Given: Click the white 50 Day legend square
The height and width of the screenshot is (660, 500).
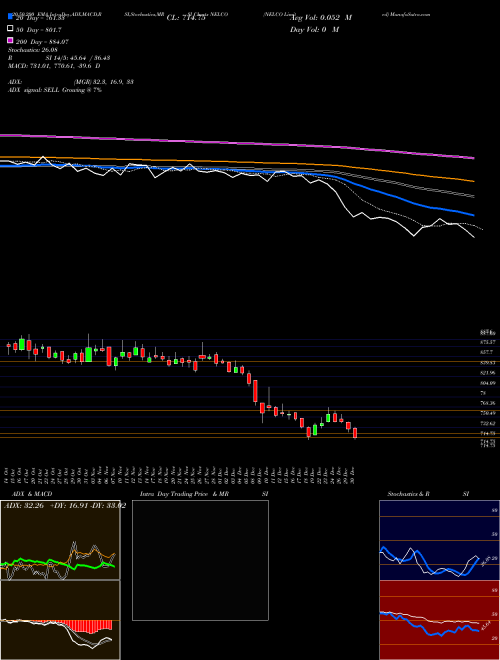Looking at the screenshot, I should (x=10, y=29).
